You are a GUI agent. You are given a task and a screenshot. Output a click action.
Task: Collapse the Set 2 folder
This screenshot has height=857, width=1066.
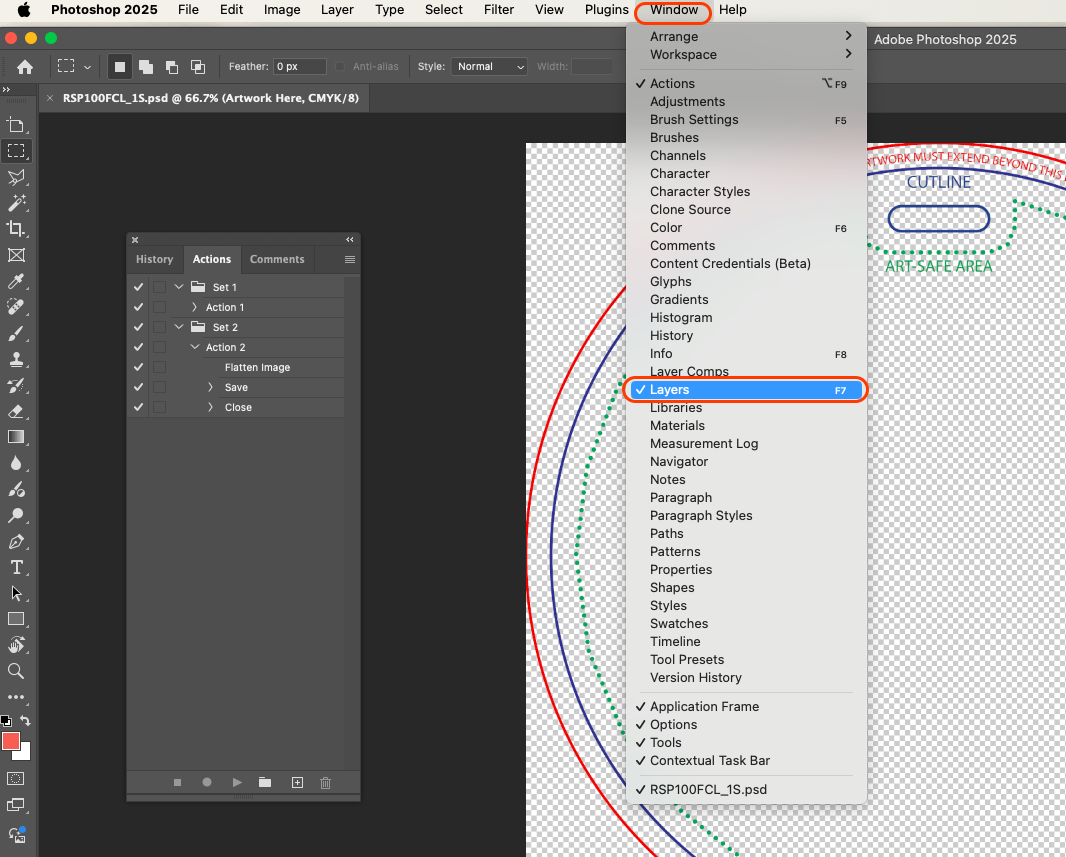pos(179,327)
